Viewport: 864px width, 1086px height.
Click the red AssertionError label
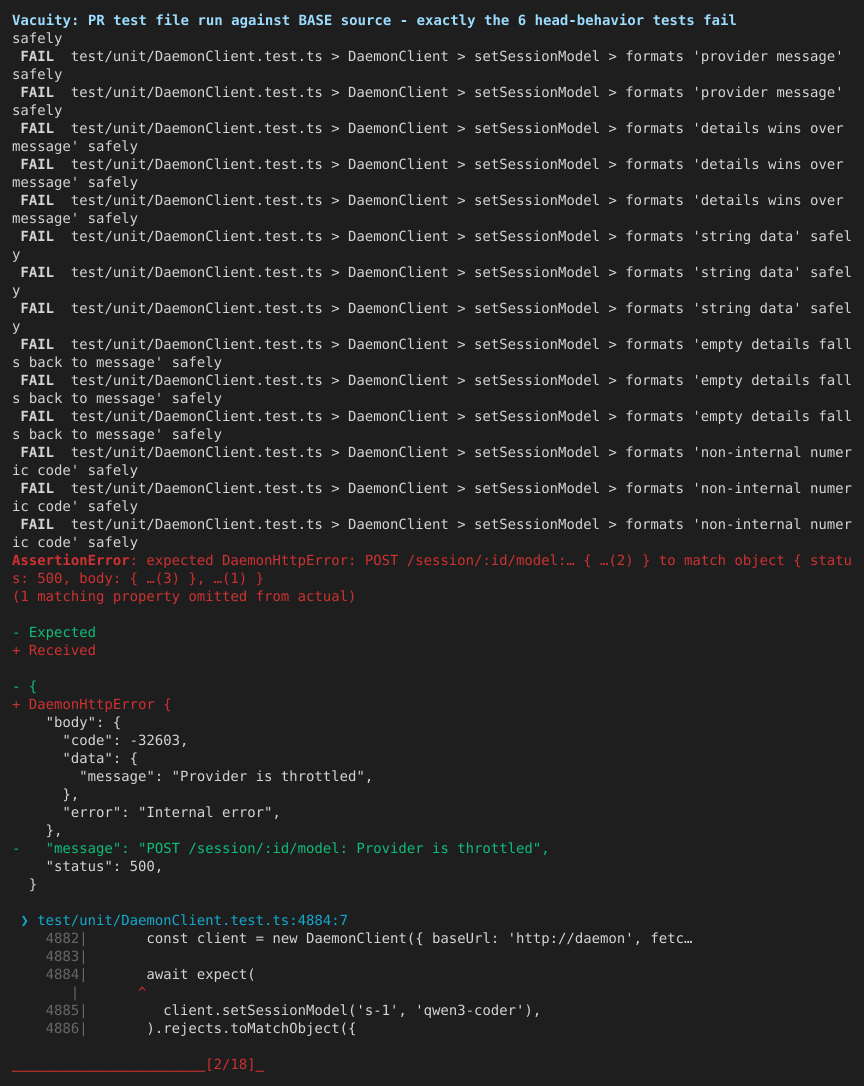pos(71,560)
